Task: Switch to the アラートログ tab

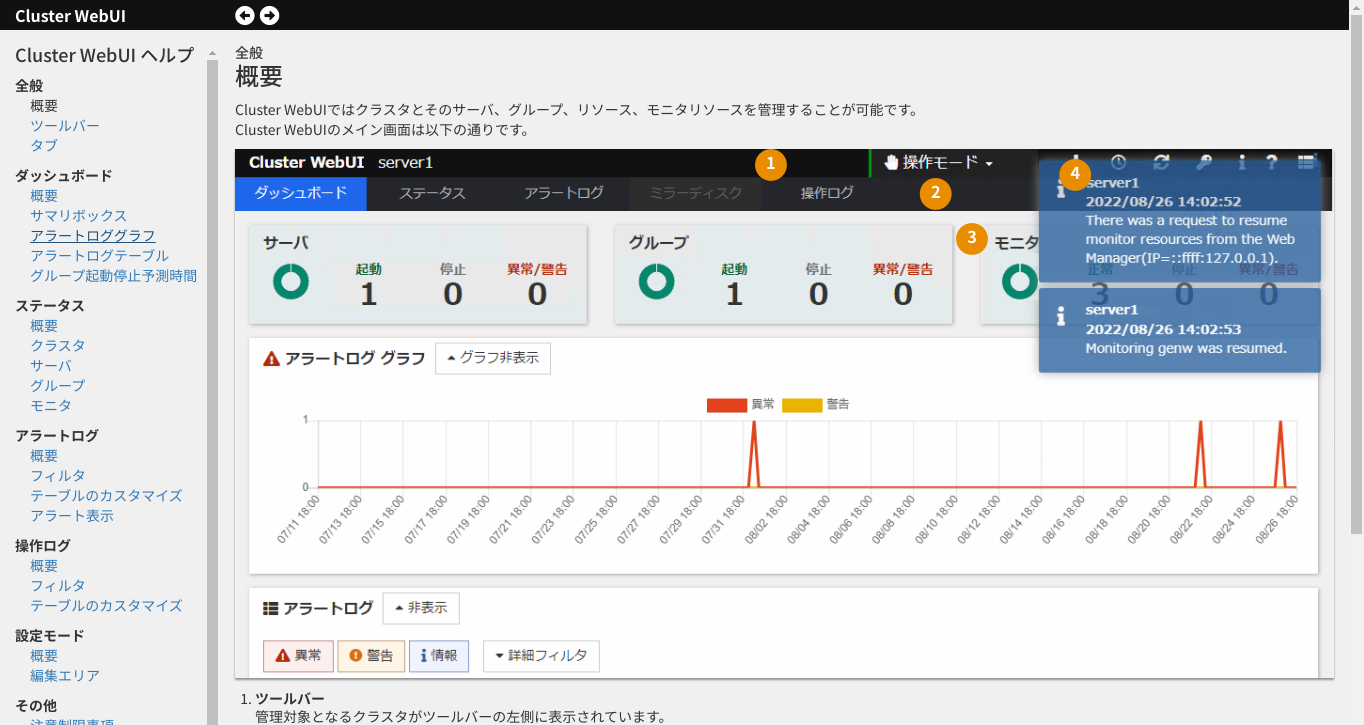Action: (563, 193)
